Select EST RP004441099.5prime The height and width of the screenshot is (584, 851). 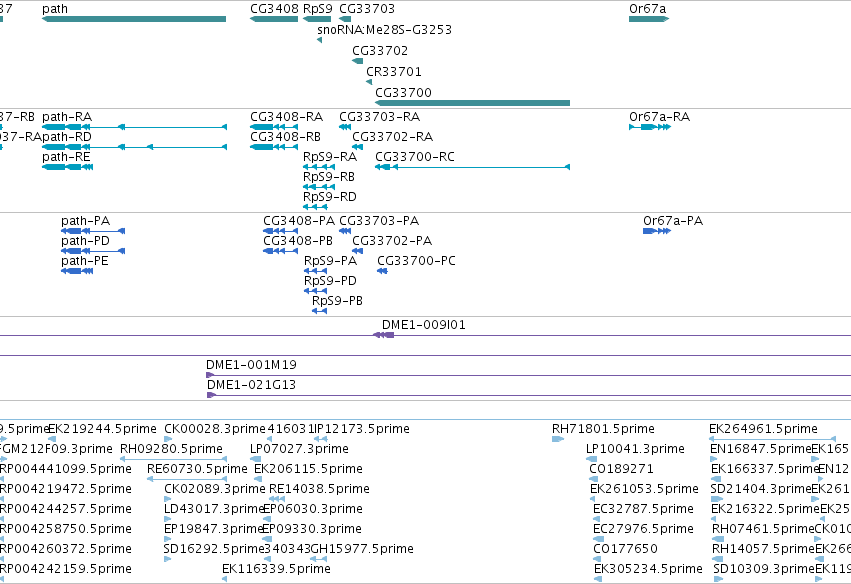point(66,469)
